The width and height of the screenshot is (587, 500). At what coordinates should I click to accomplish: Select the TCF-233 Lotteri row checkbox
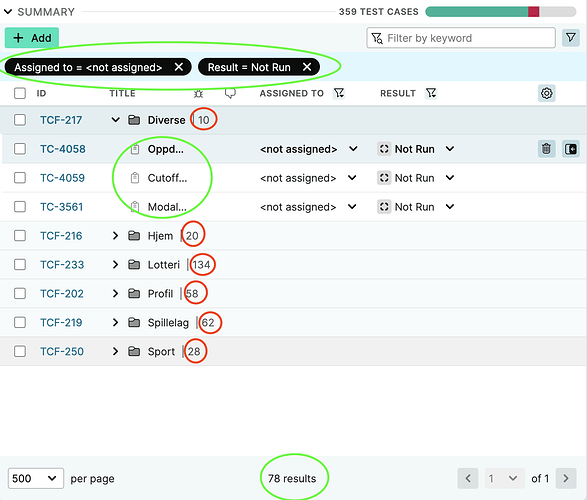point(20,265)
